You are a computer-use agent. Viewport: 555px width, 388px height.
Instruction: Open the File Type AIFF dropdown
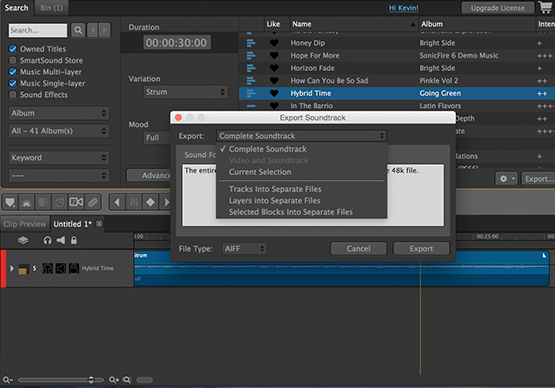[x=244, y=249]
